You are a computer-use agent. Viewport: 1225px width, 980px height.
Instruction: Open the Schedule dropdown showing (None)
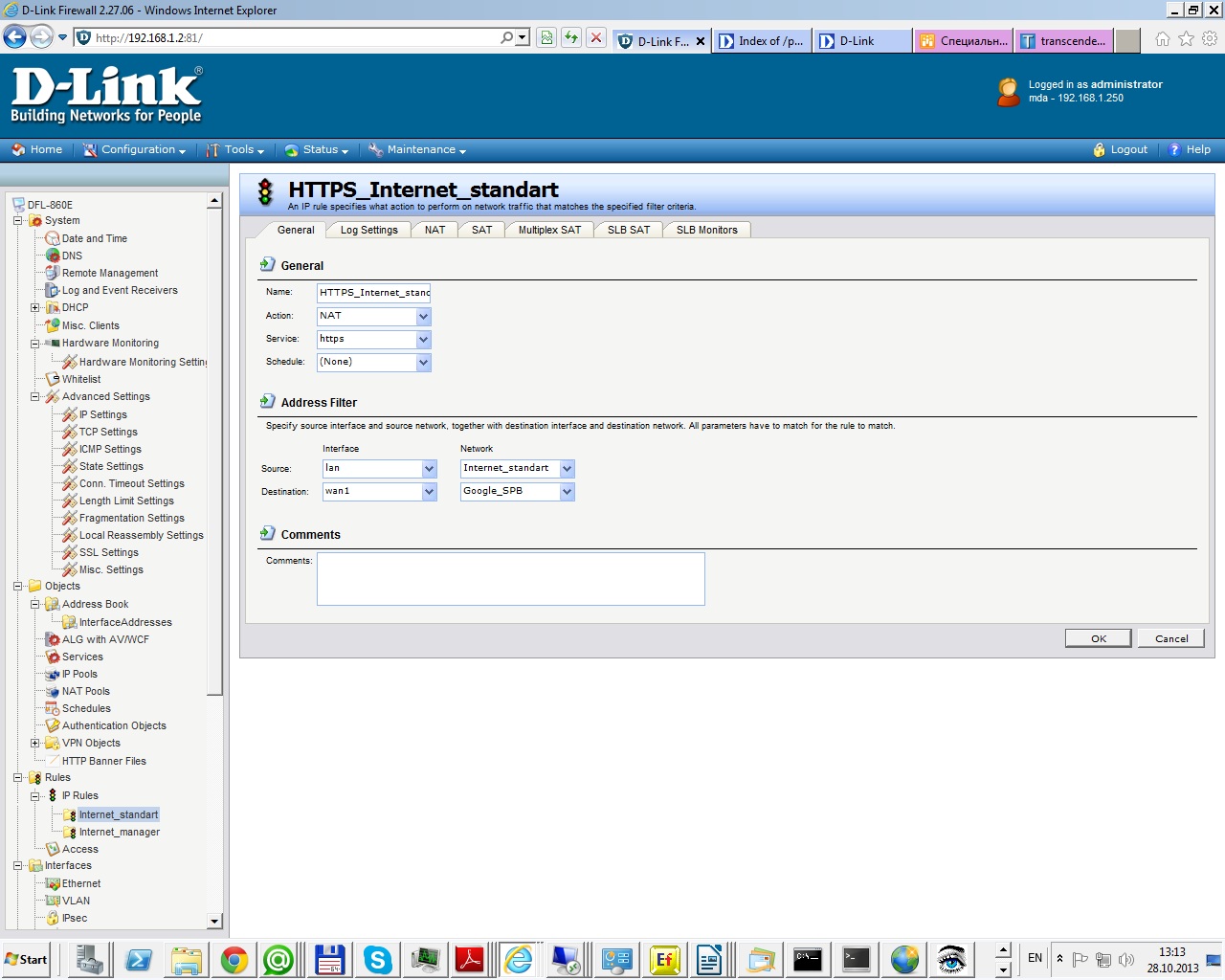[x=374, y=362]
